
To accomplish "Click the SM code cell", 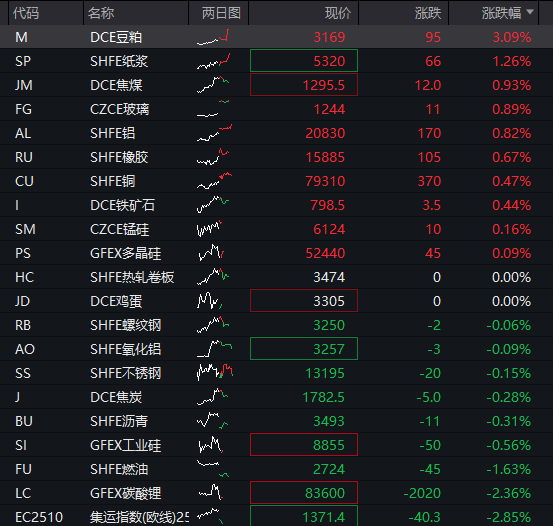I will (25, 229).
